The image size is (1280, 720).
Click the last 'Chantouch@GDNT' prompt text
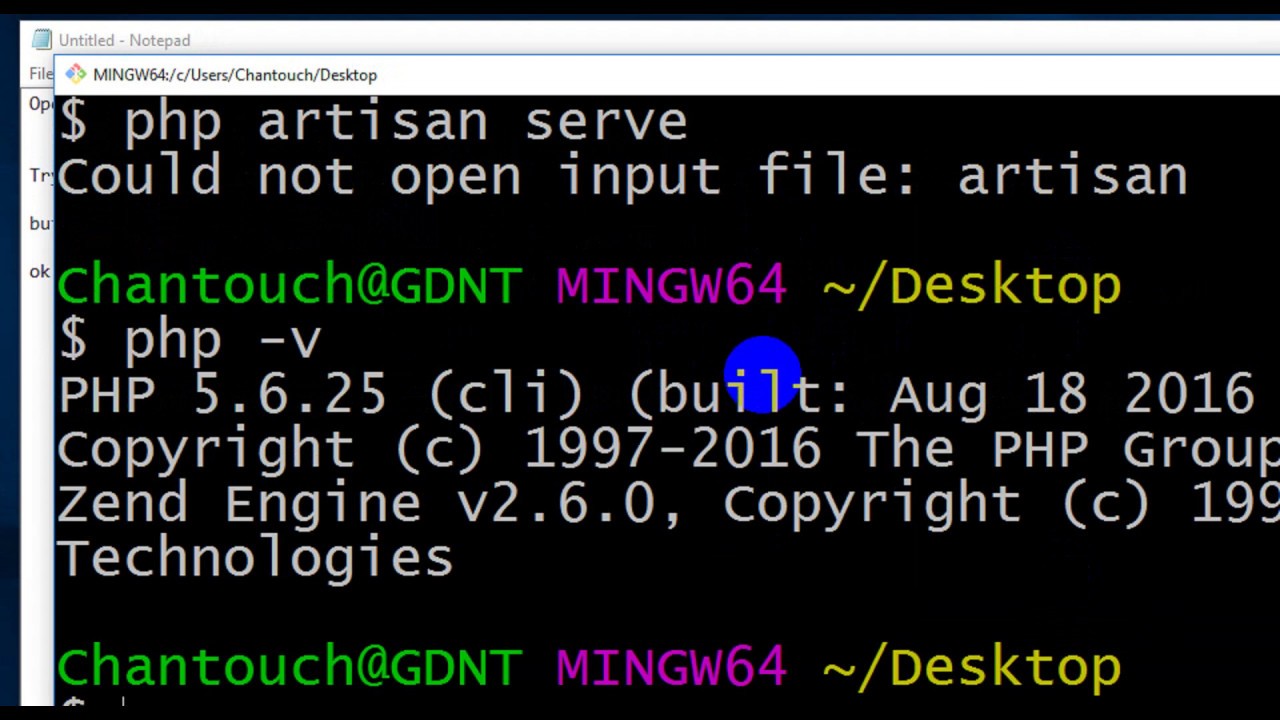pos(289,667)
